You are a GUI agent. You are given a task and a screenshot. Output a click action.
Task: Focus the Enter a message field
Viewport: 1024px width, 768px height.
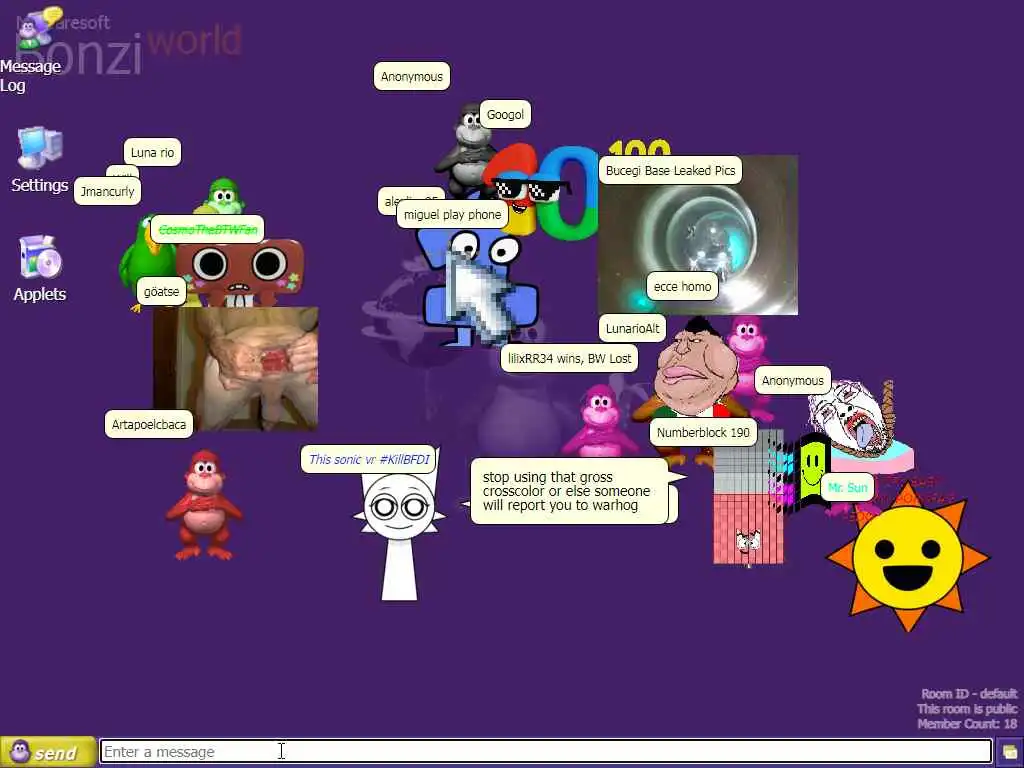pos(545,752)
